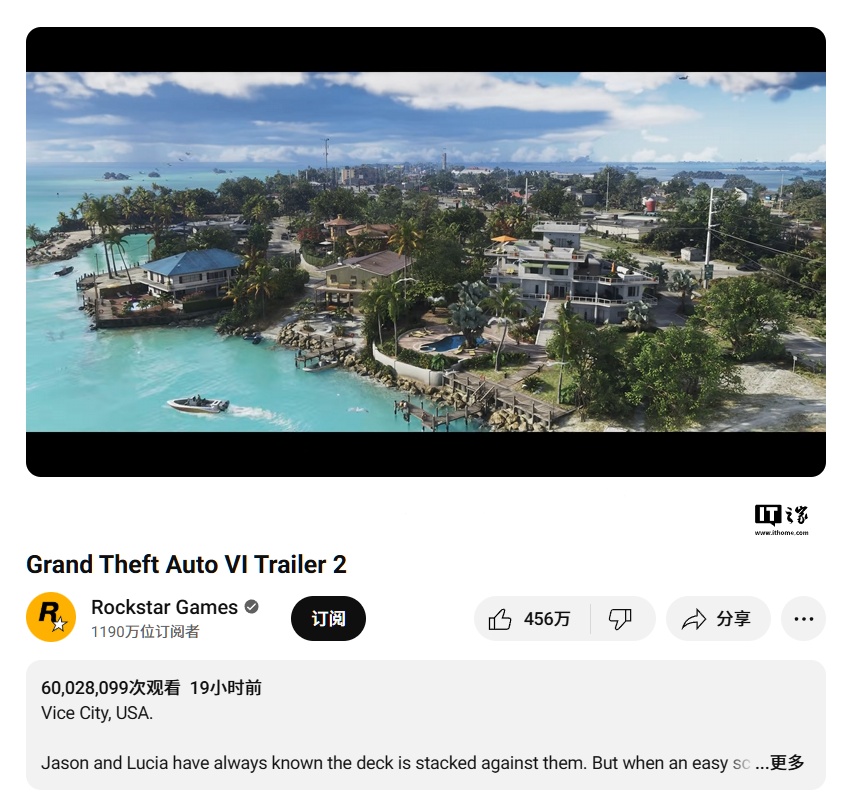Click the Rockstar Games channel avatar
Image resolution: width=842 pixels, height=795 pixels.
[x=51, y=617]
